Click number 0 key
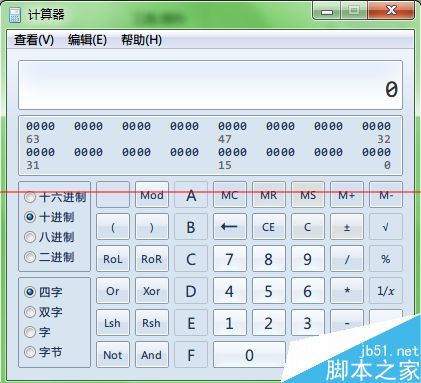This screenshot has width=421, height=383. pyautogui.click(x=249, y=355)
